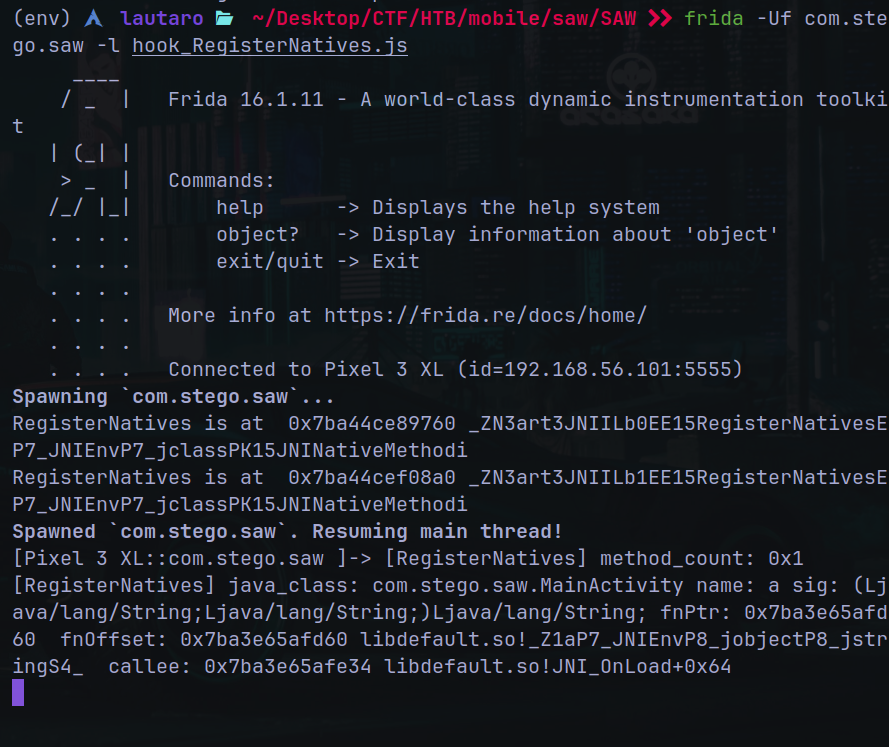
Task: Click the hook_RegisterNatives.js file name
Action: coord(270,46)
